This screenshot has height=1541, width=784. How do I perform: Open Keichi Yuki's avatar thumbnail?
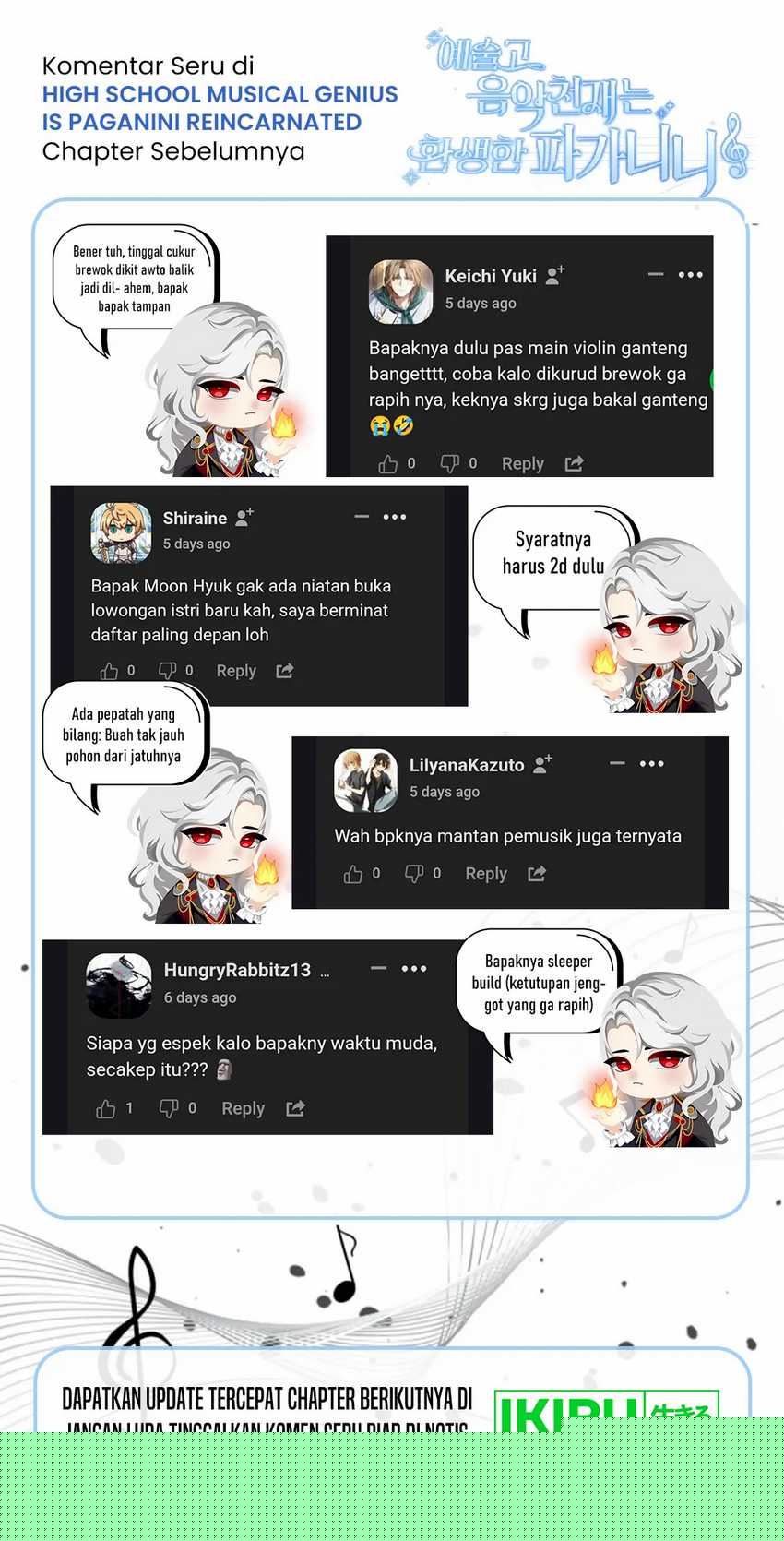coord(400,292)
